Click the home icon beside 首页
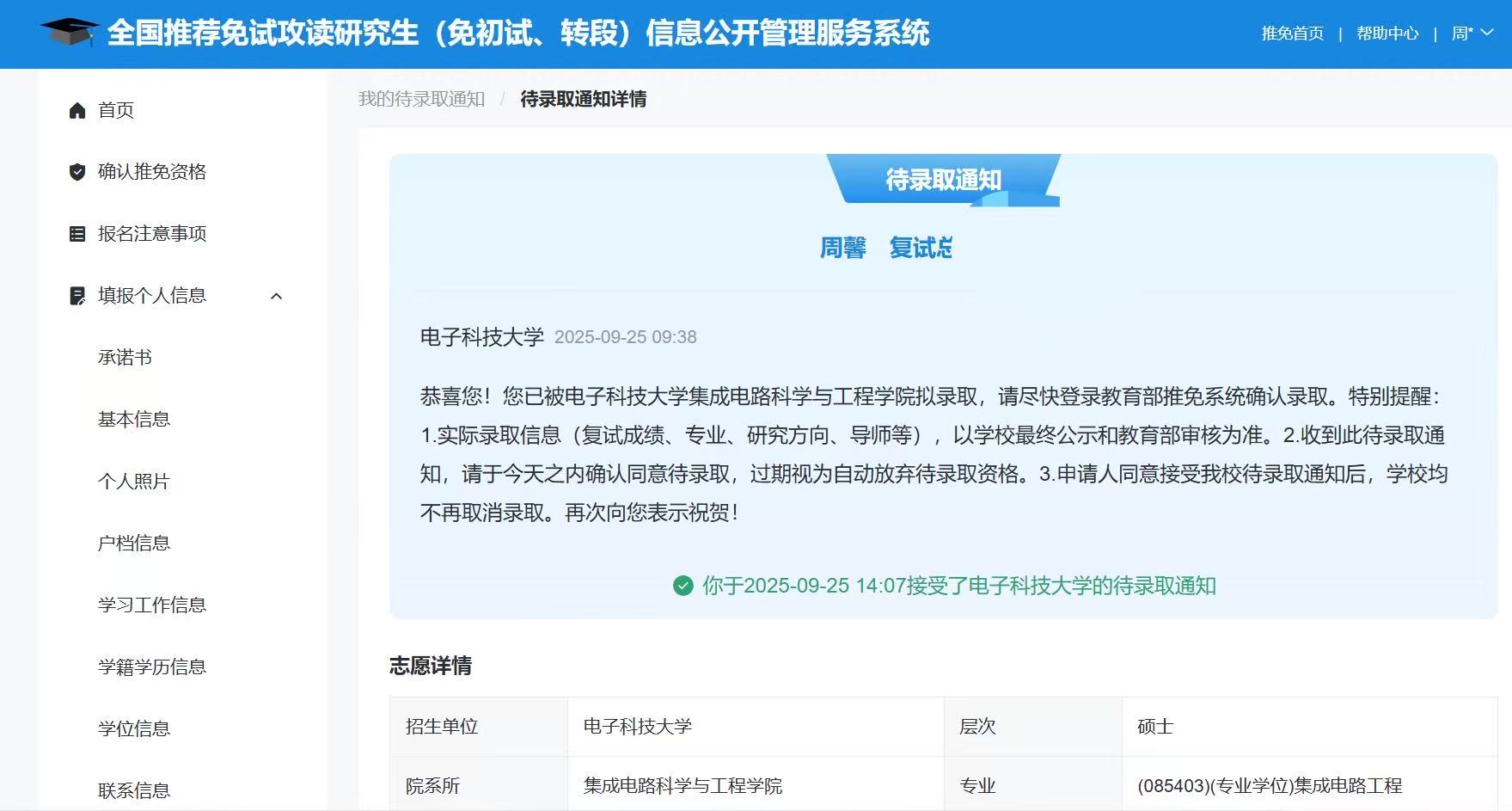Image resolution: width=1512 pixels, height=811 pixels. pos(77,110)
